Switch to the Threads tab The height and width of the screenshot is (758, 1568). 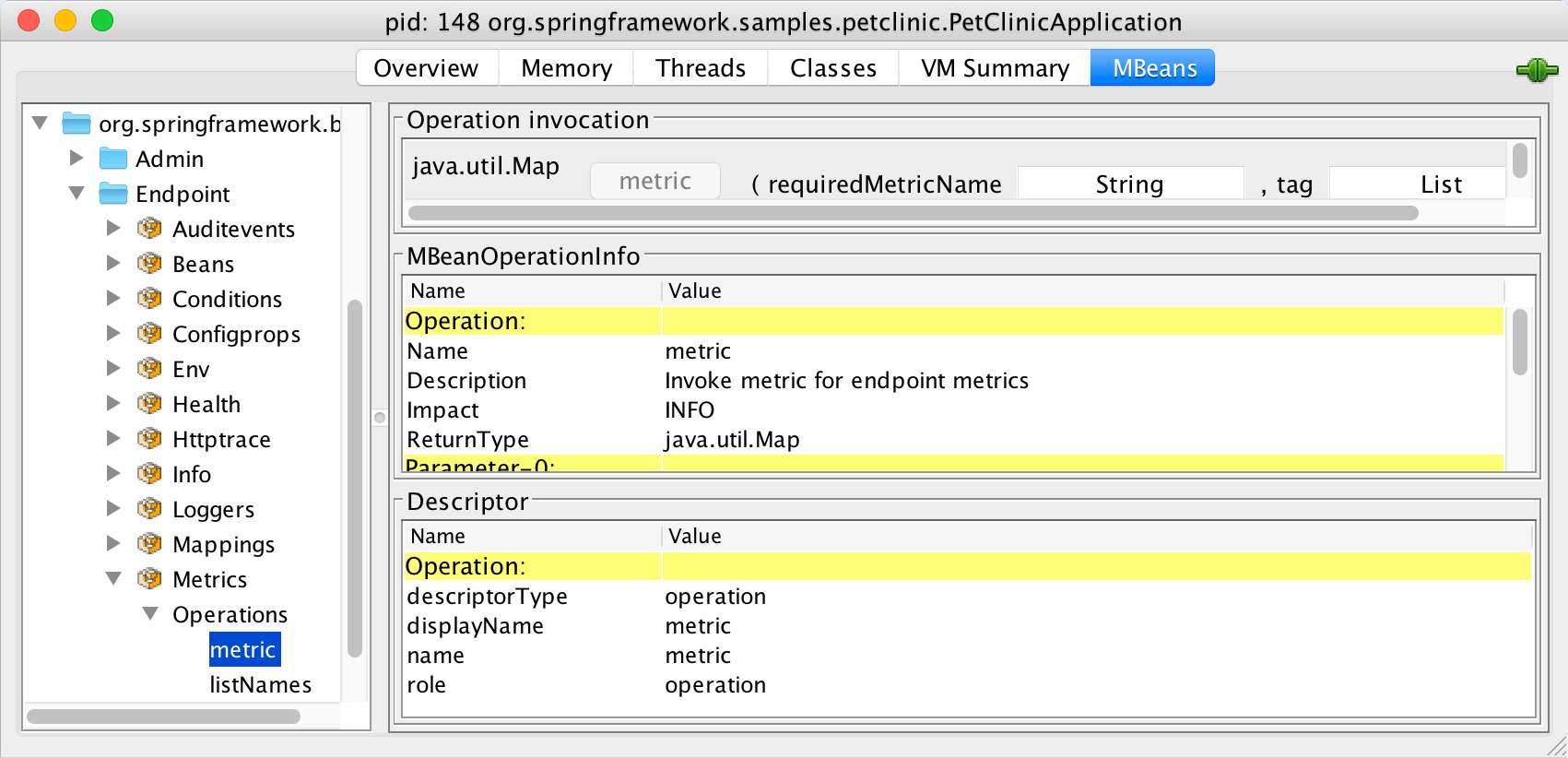pos(700,68)
